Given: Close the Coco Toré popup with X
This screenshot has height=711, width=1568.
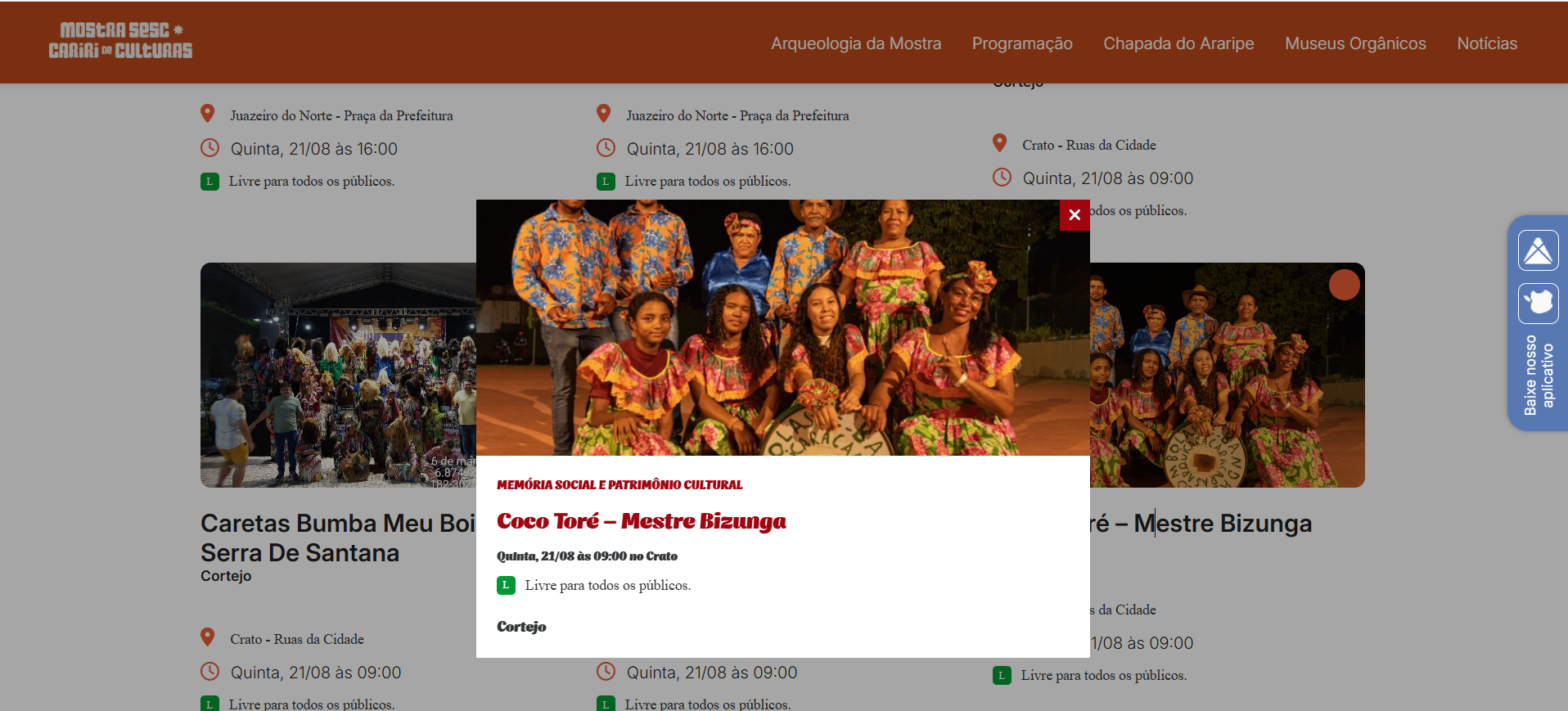Looking at the screenshot, I should [x=1075, y=215].
